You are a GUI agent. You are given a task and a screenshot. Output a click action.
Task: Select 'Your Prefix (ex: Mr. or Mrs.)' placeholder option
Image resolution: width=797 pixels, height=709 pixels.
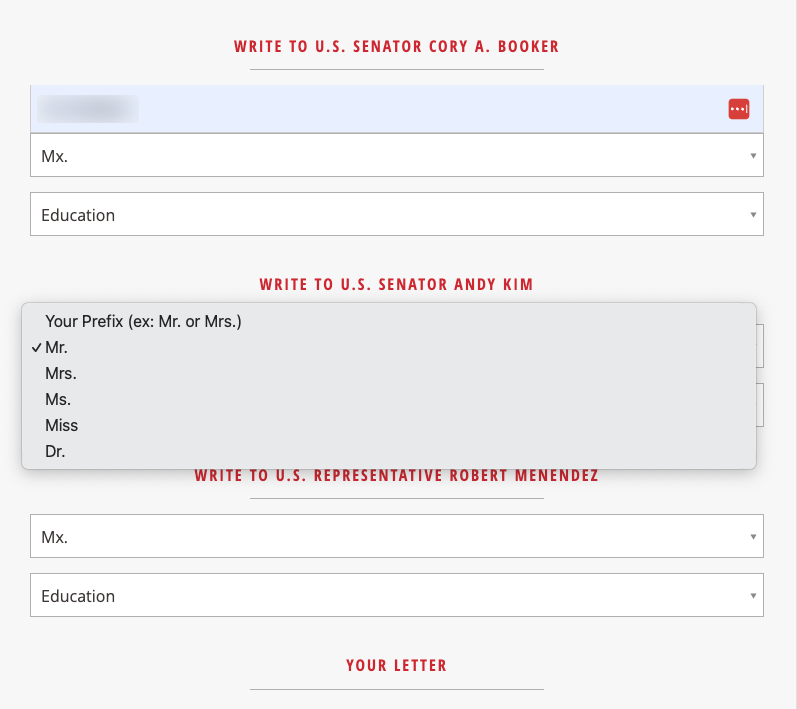pos(389,322)
